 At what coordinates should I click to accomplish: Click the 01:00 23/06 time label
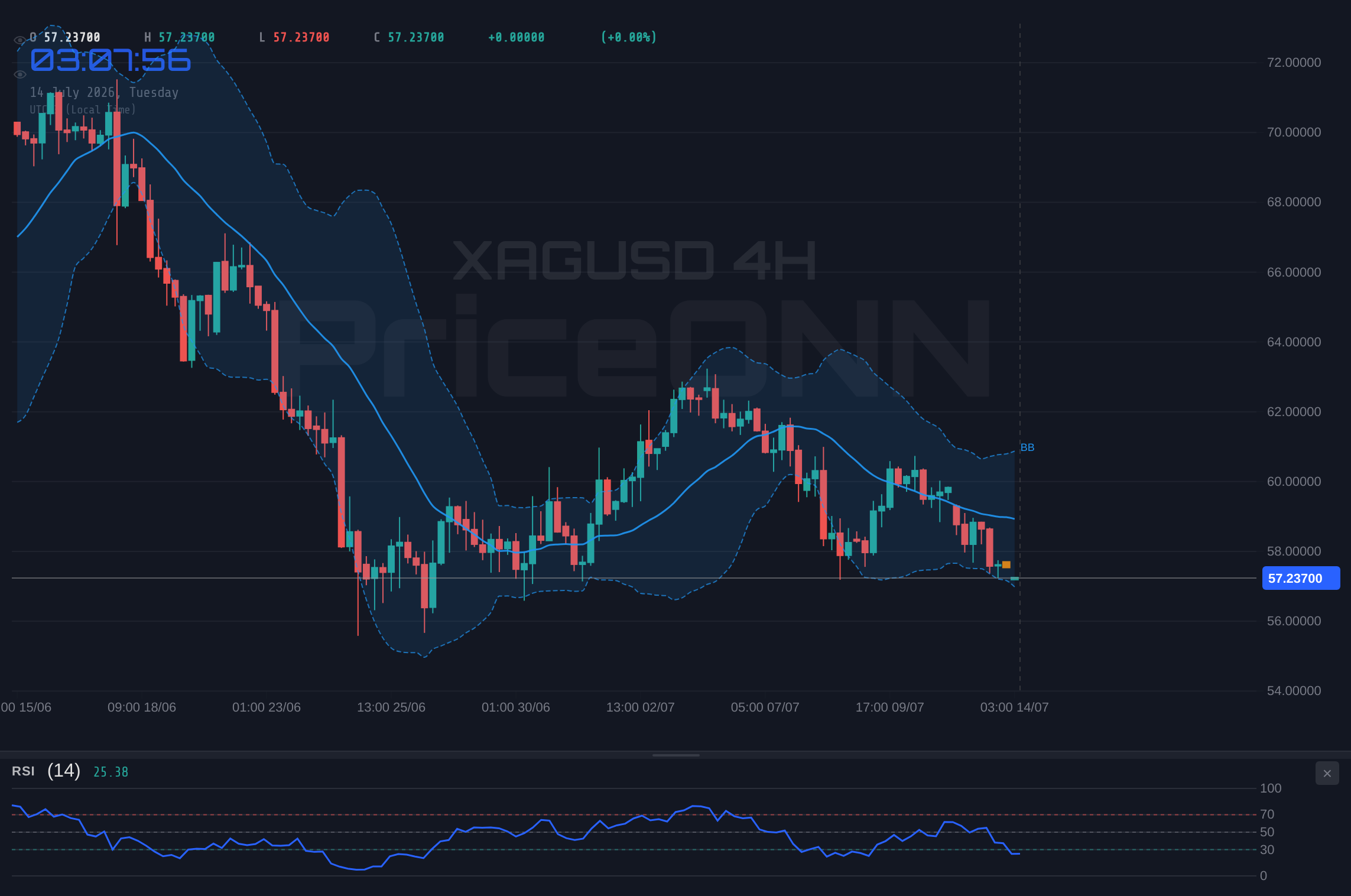[267, 707]
